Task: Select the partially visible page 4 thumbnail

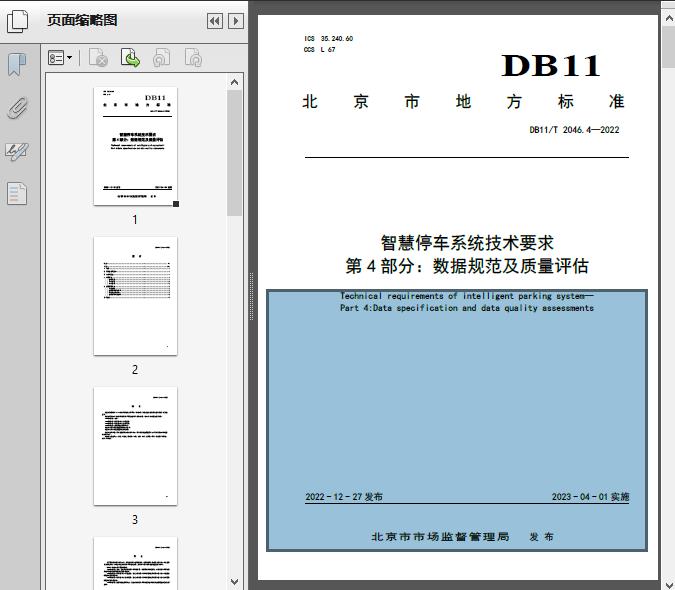Action: tap(135, 563)
